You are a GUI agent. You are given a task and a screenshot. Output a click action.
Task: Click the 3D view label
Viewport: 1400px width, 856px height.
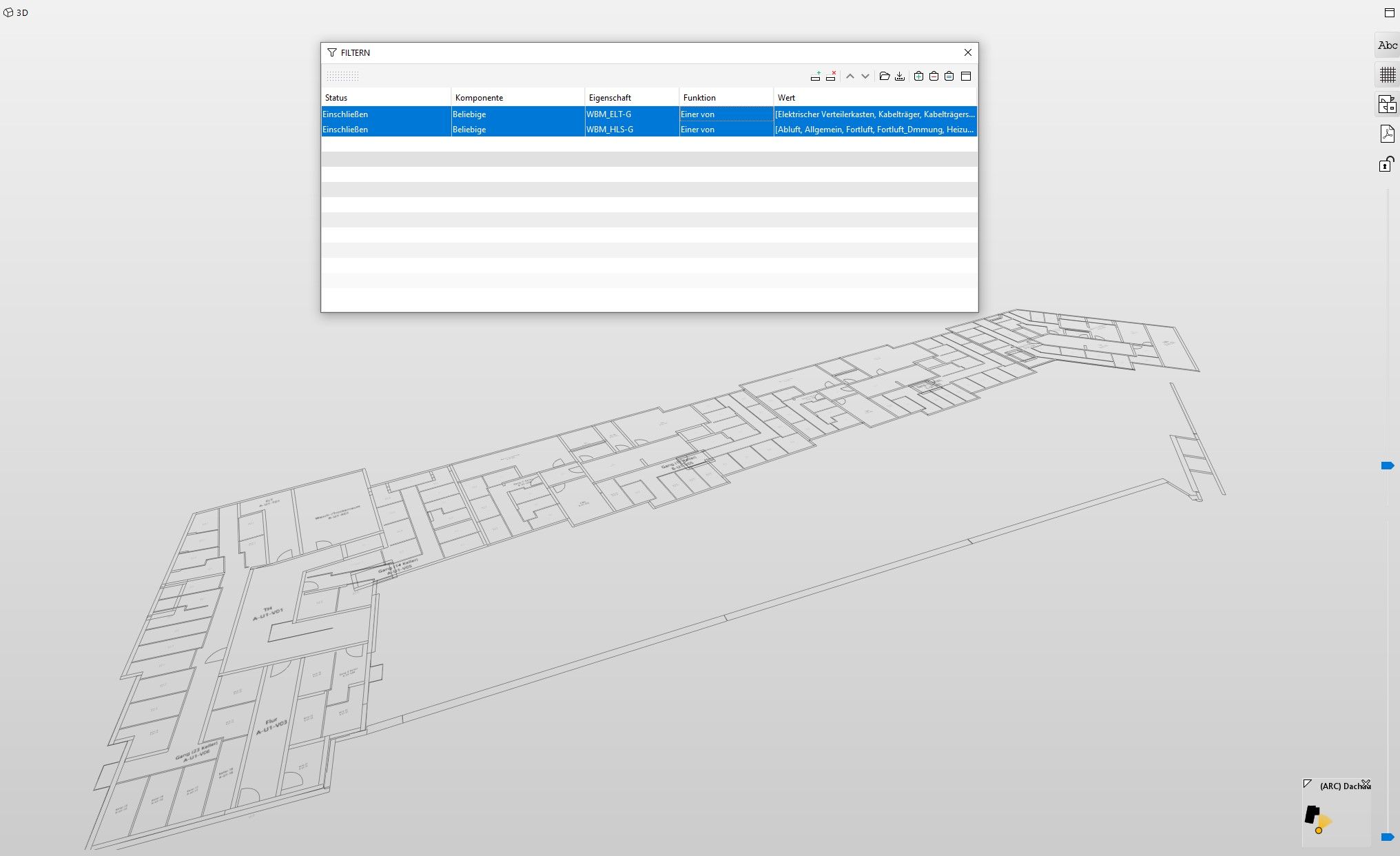[23, 13]
